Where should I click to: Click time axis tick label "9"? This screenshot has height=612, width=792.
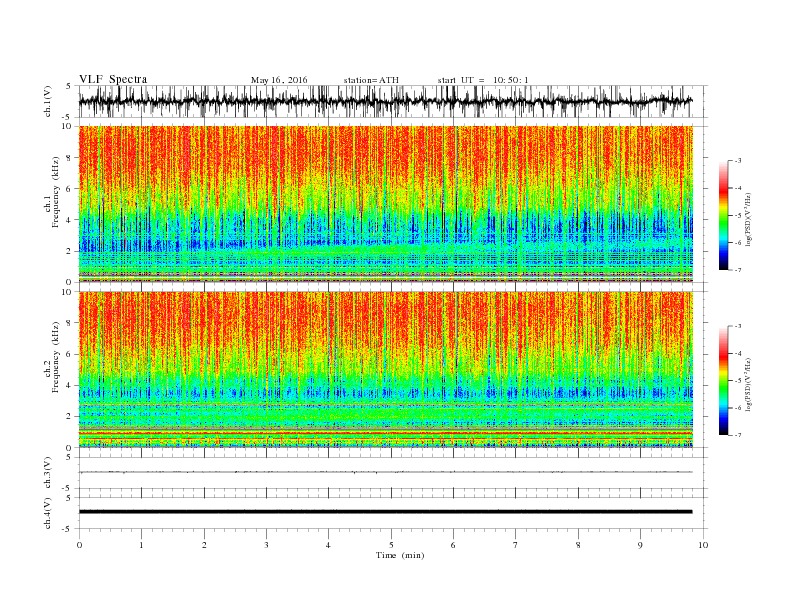[x=640, y=545]
